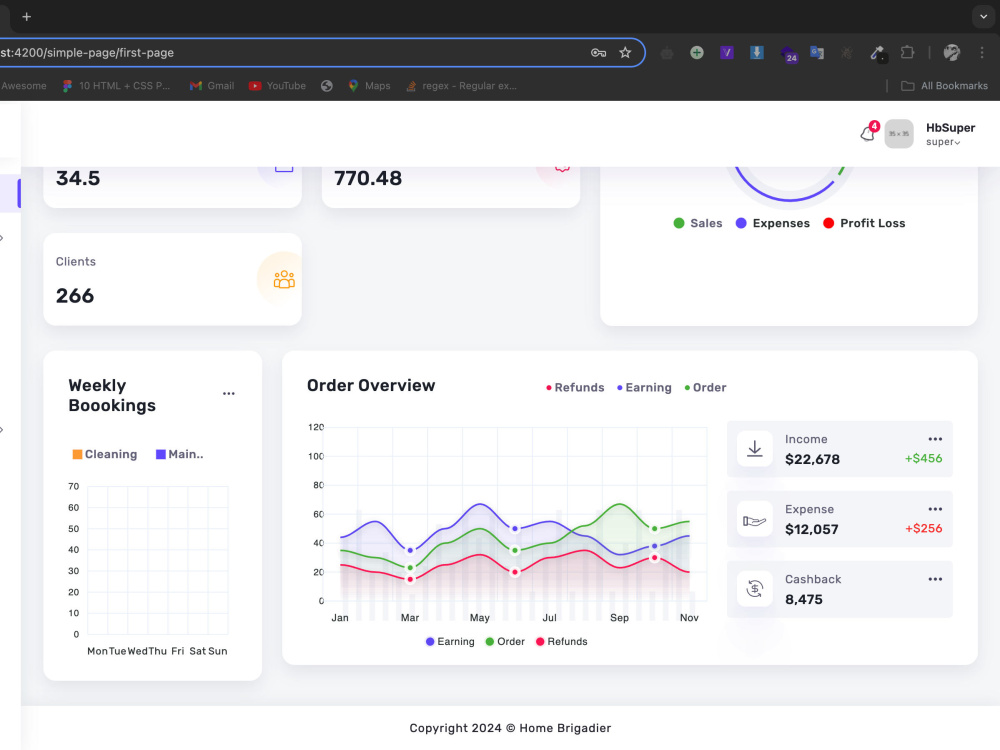Open the notifications bell with badge 4
Image resolution: width=1000 pixels, height=750 pixels.
[x=869, y=132]
